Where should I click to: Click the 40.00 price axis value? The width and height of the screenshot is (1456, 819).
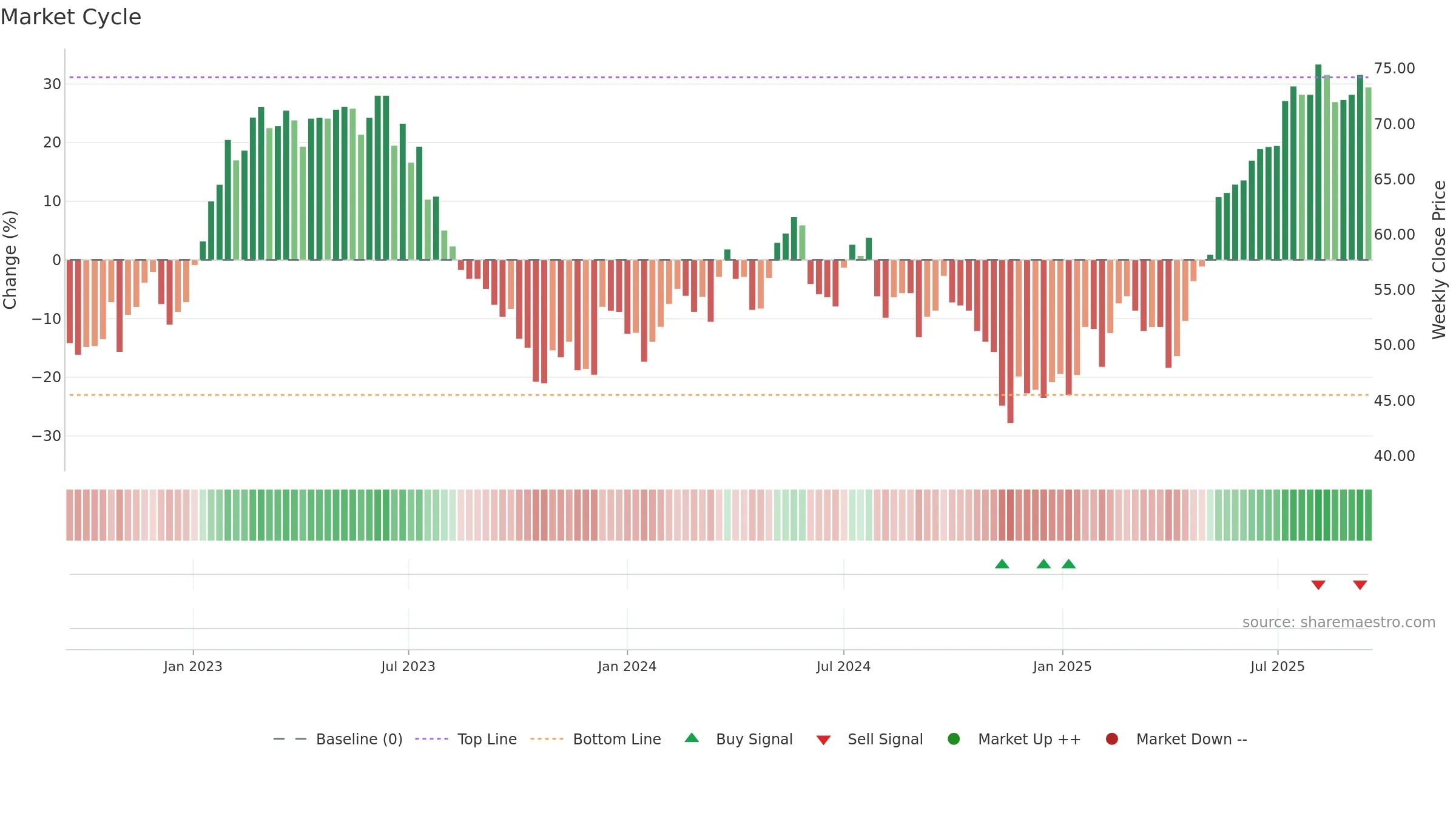coord(1394,456)
